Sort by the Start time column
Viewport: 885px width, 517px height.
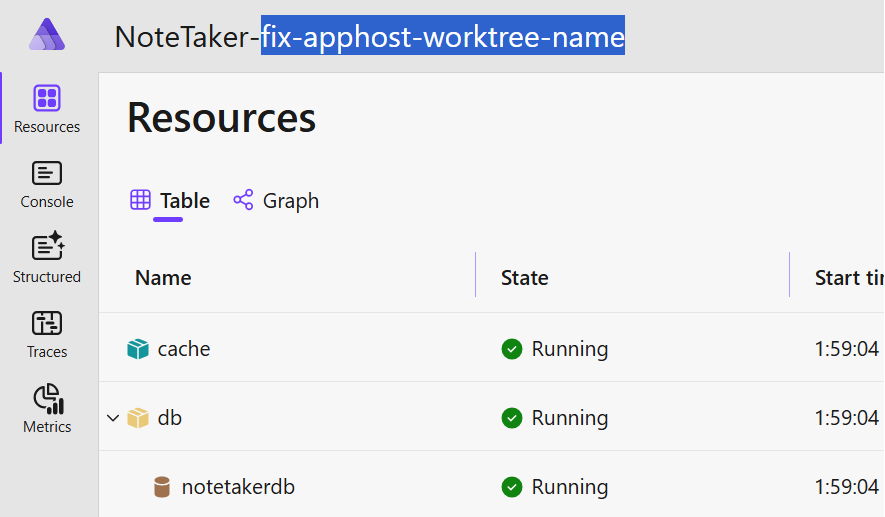[848, 278]
